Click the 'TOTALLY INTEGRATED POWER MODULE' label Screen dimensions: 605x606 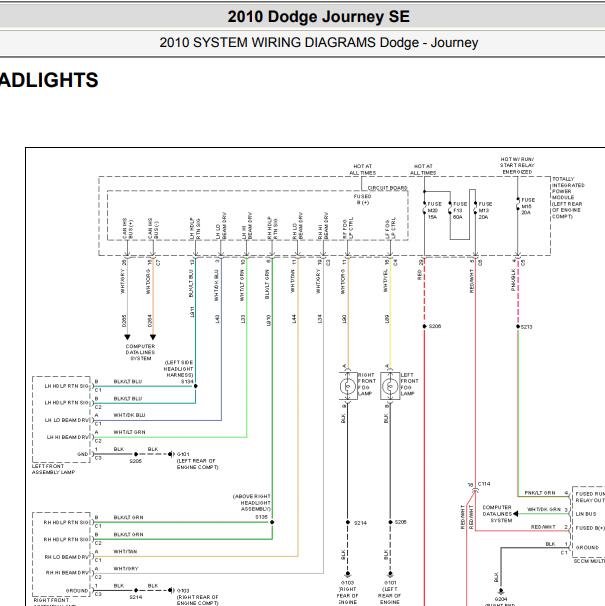pyautogui.click(x=568, y=197)
